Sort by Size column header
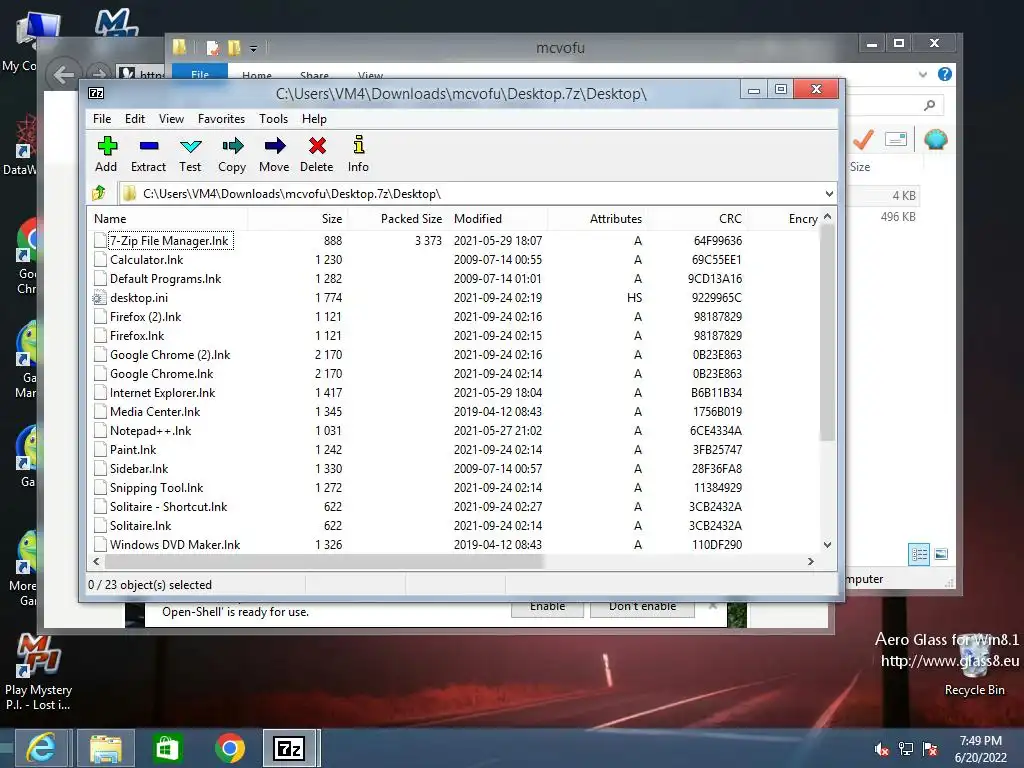 click(296, 219)
